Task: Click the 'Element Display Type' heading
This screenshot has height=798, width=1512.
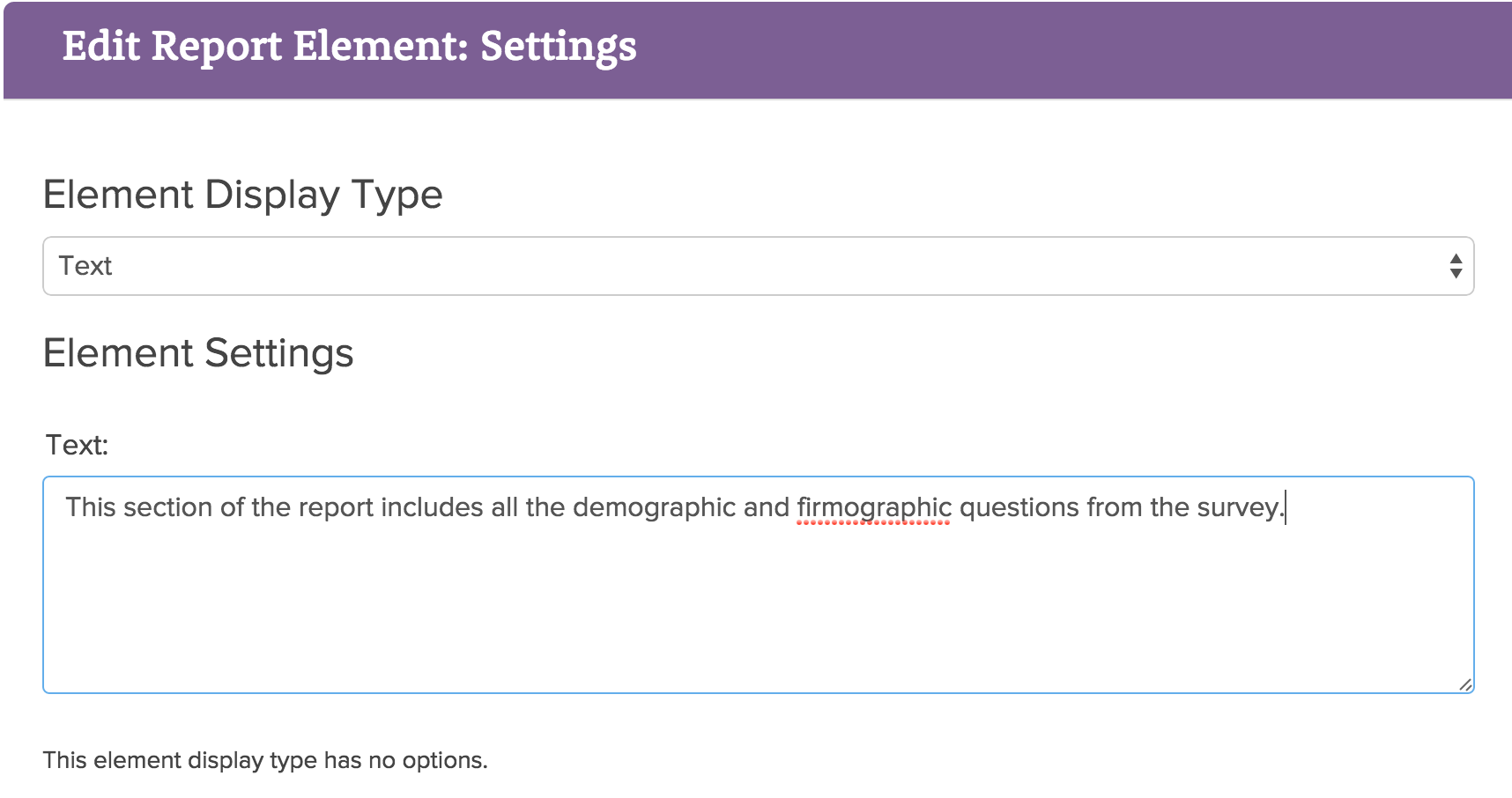Action: [x=242, y=195]
